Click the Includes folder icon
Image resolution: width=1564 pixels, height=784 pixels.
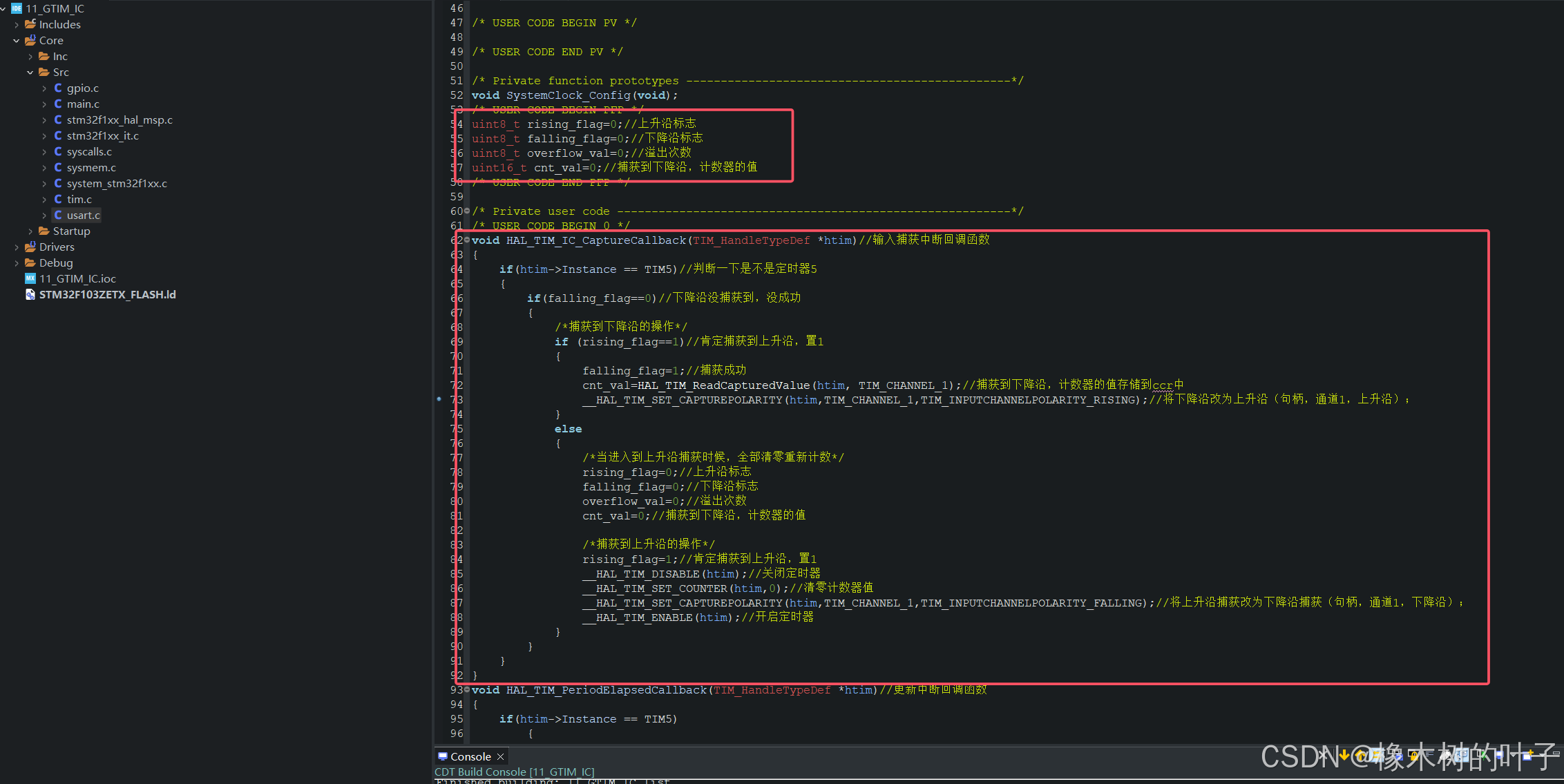point(30,24)
